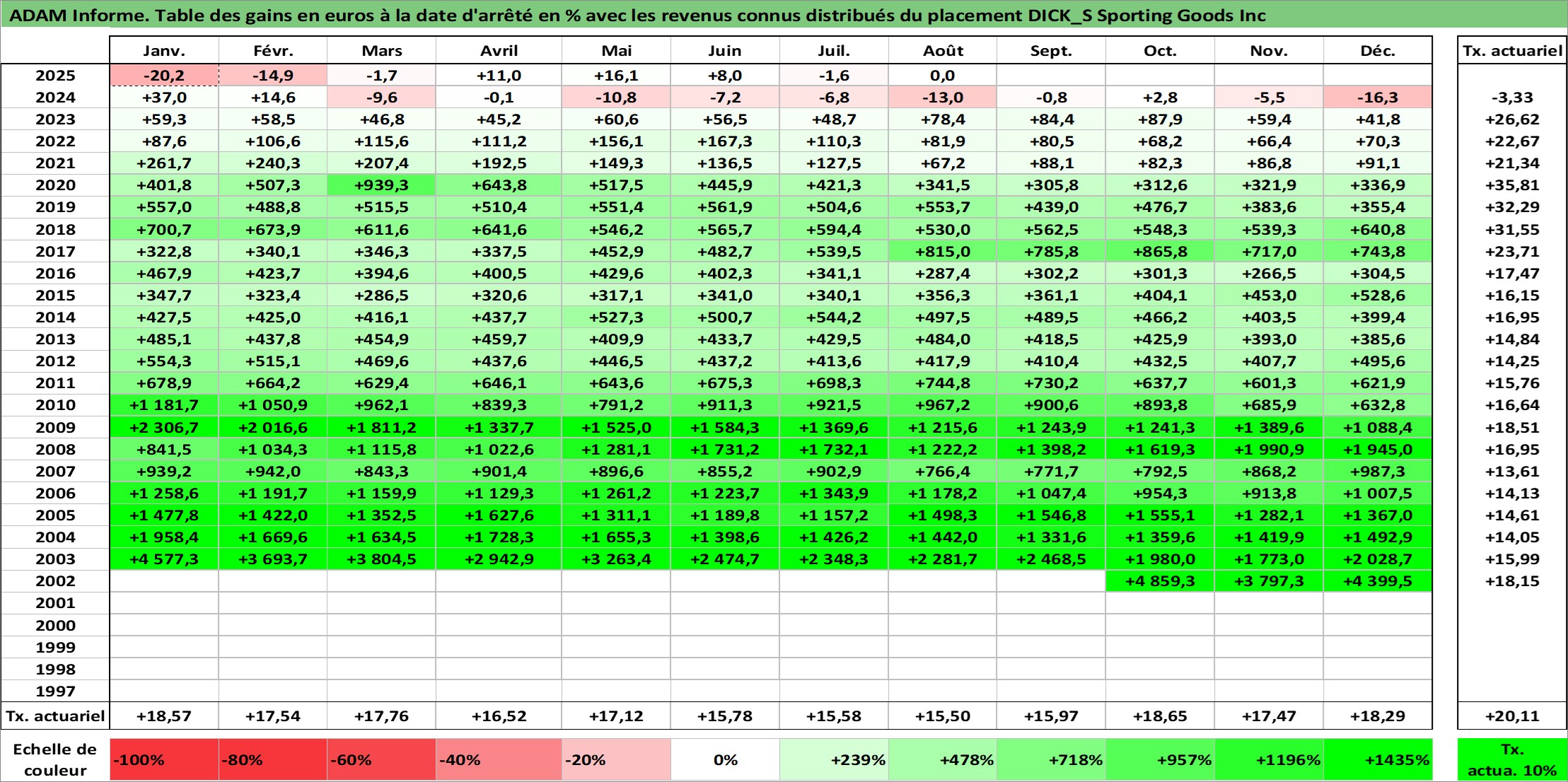1568x782 pixels.
Task: Click the -60% color scale swatch
Action: coord(382,760)
